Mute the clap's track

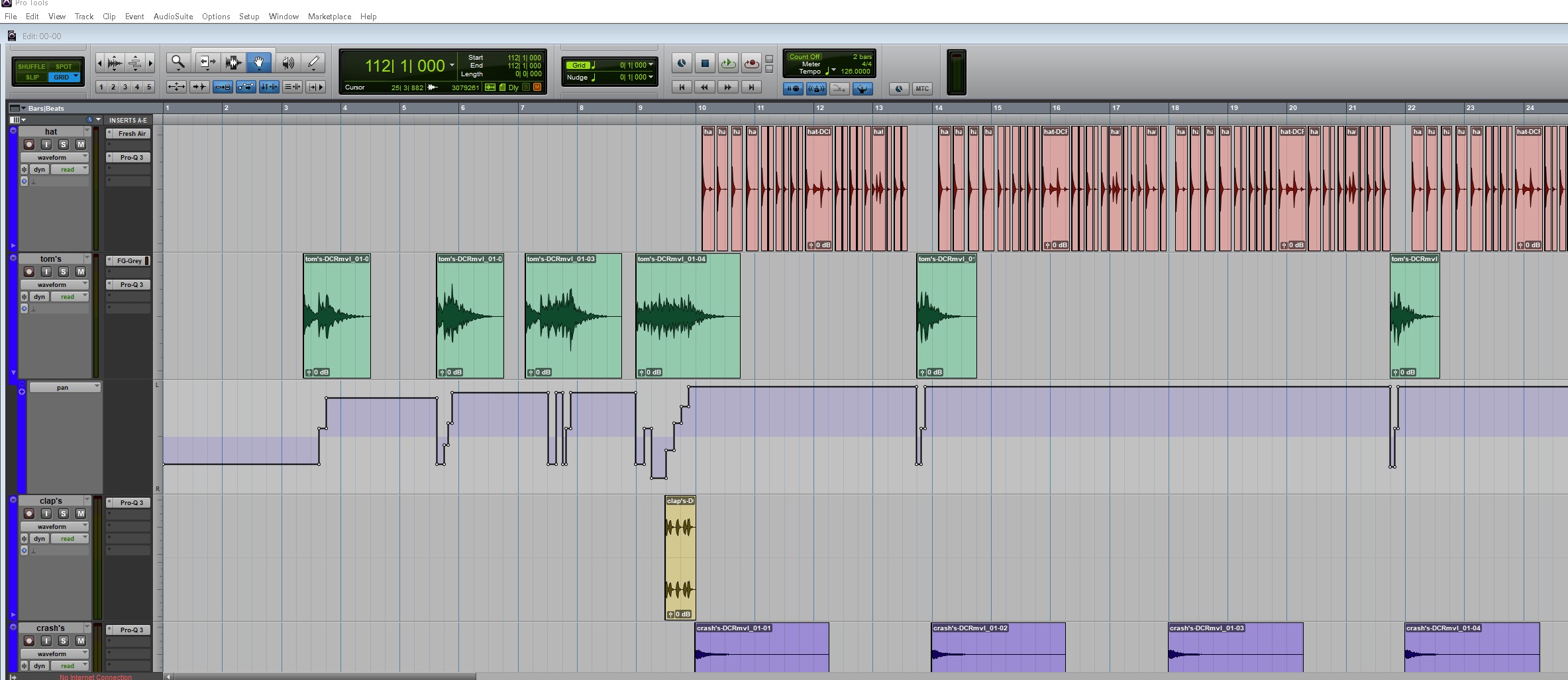81,514
